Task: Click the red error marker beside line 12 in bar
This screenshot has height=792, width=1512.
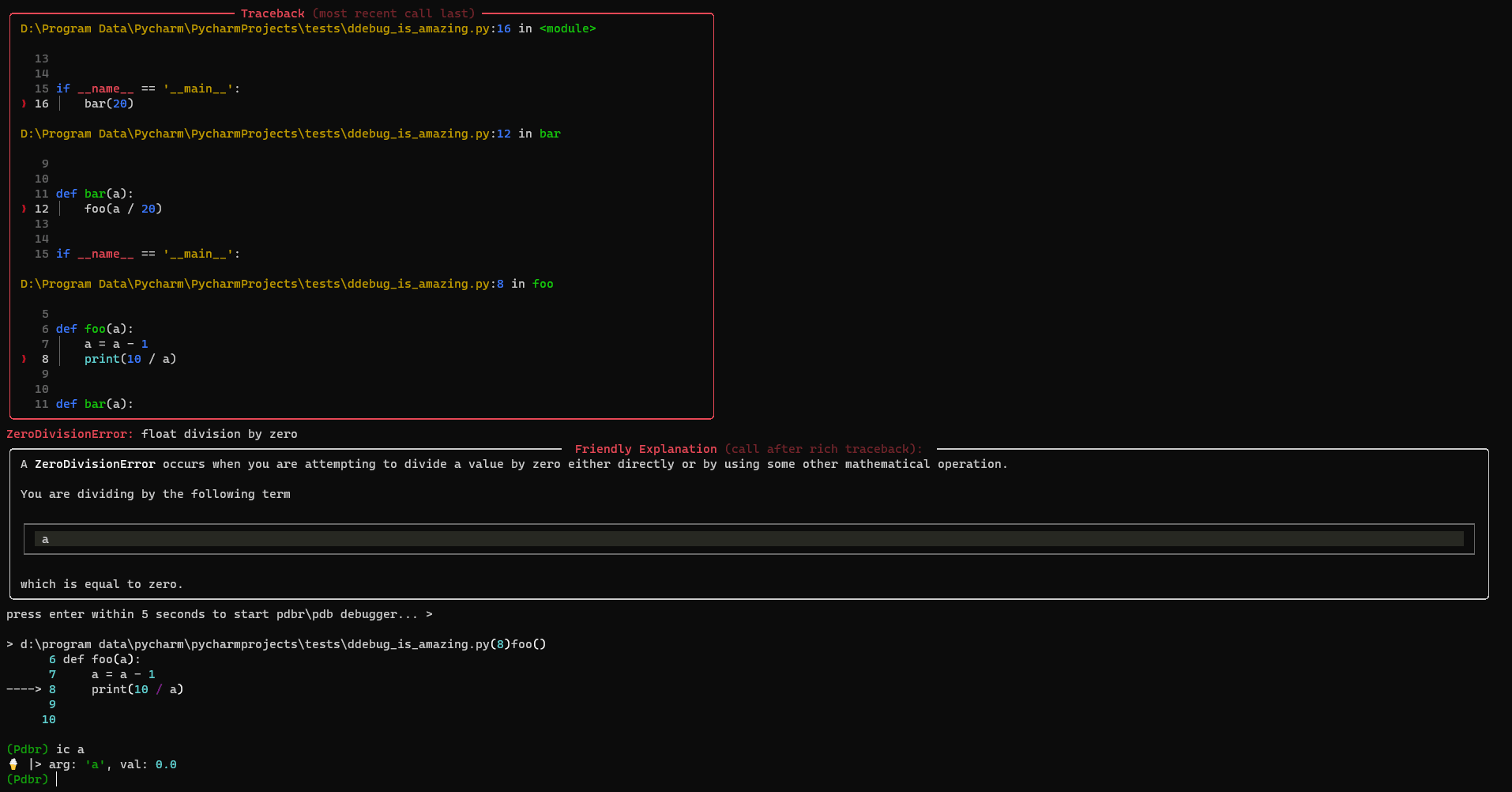Action: 23,209
